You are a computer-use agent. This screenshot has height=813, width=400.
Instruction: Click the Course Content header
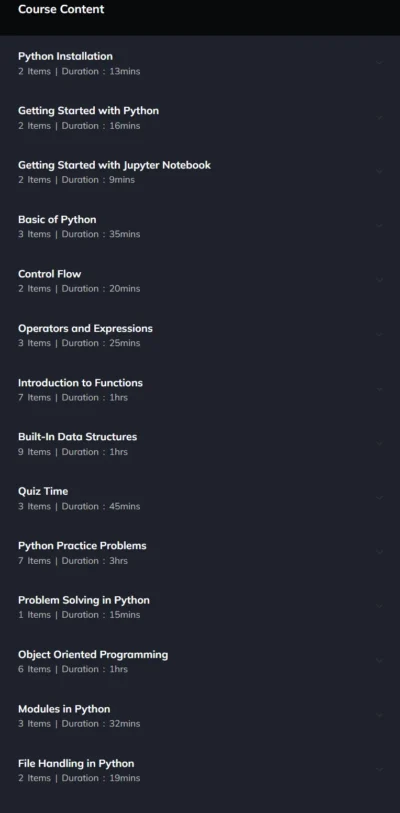(x=61, y=9)
